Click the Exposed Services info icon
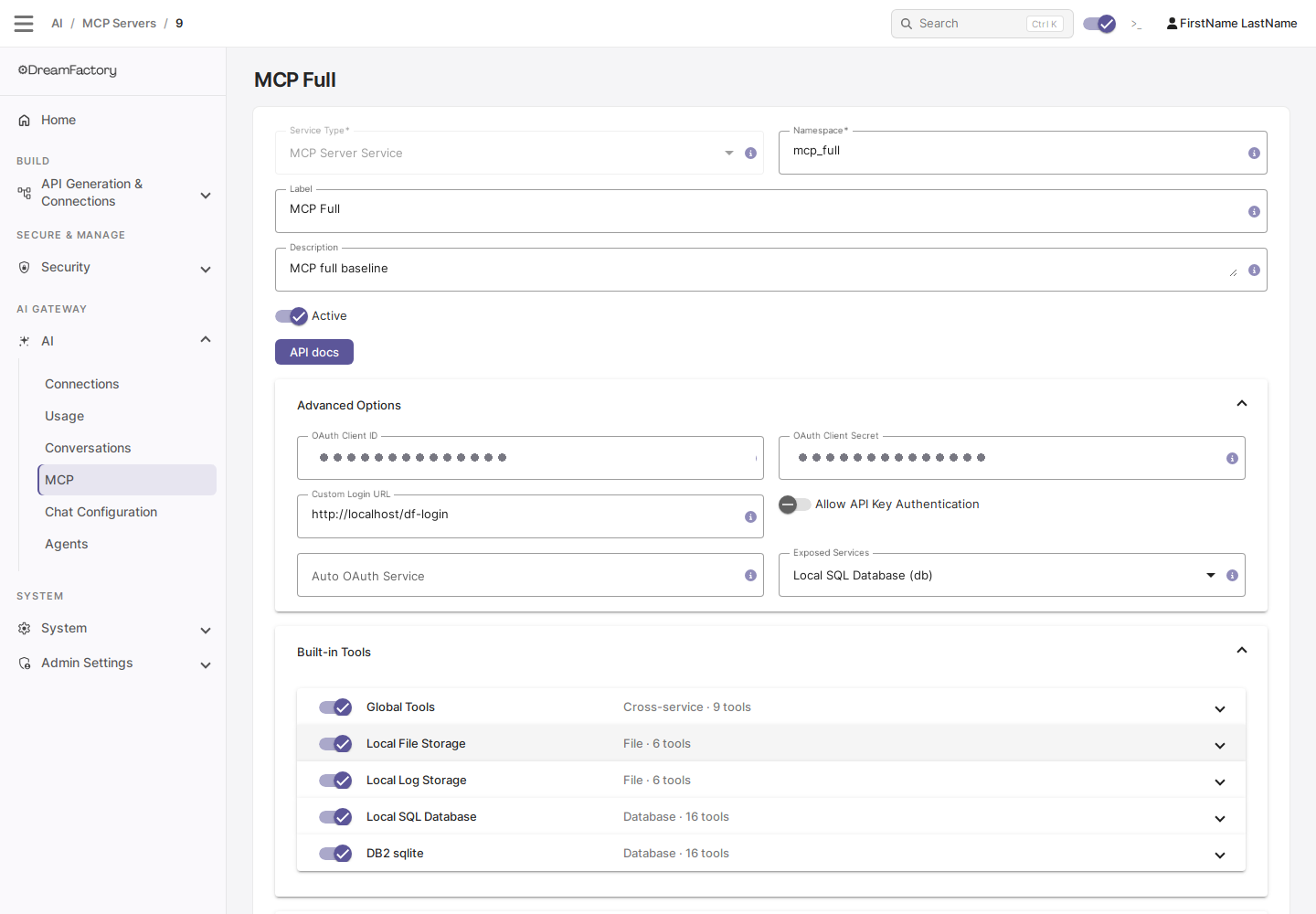The height and width of the screenshot is (914, 1316). coord(1232,576)
